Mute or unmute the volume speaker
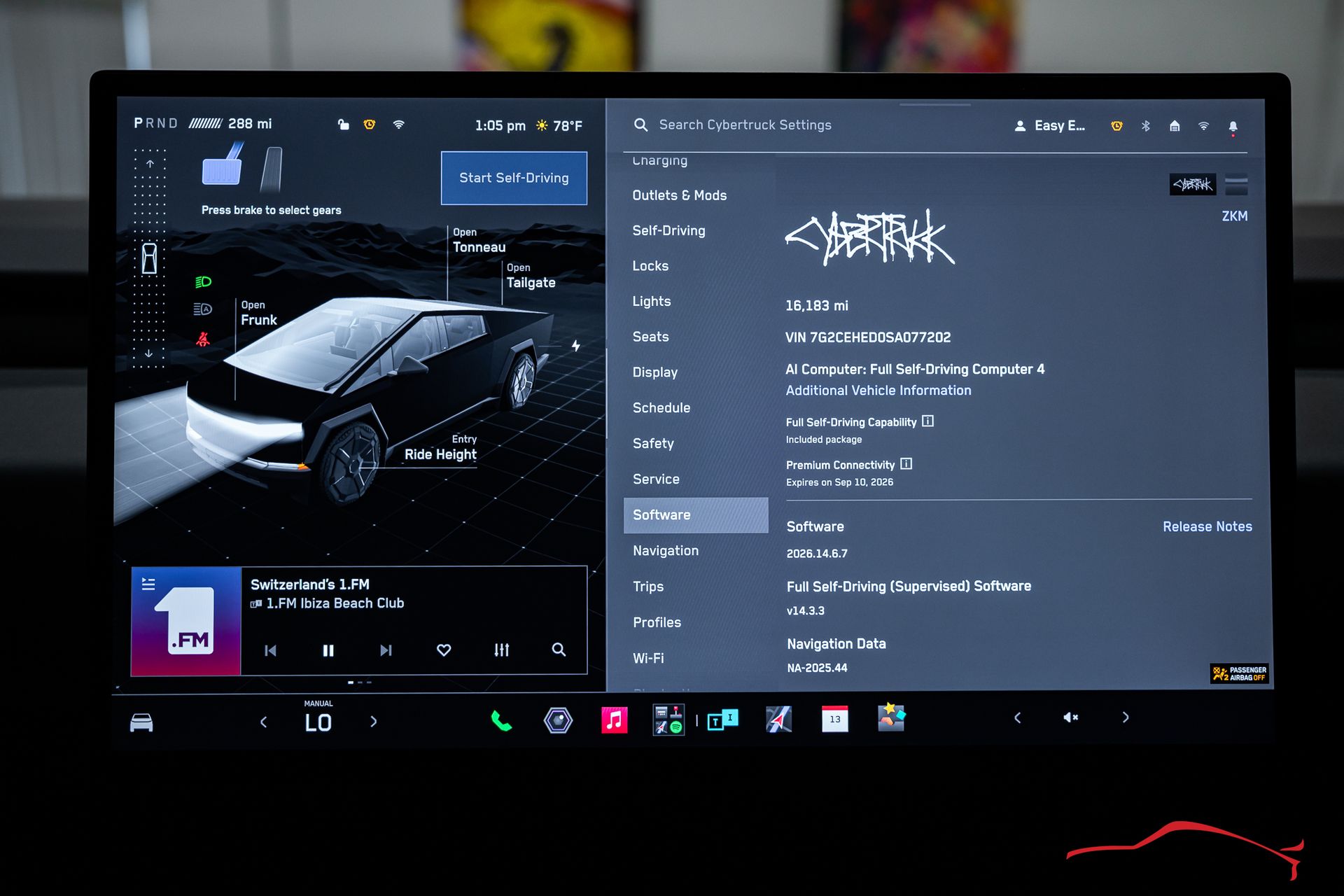 [x=1070, y=717]
